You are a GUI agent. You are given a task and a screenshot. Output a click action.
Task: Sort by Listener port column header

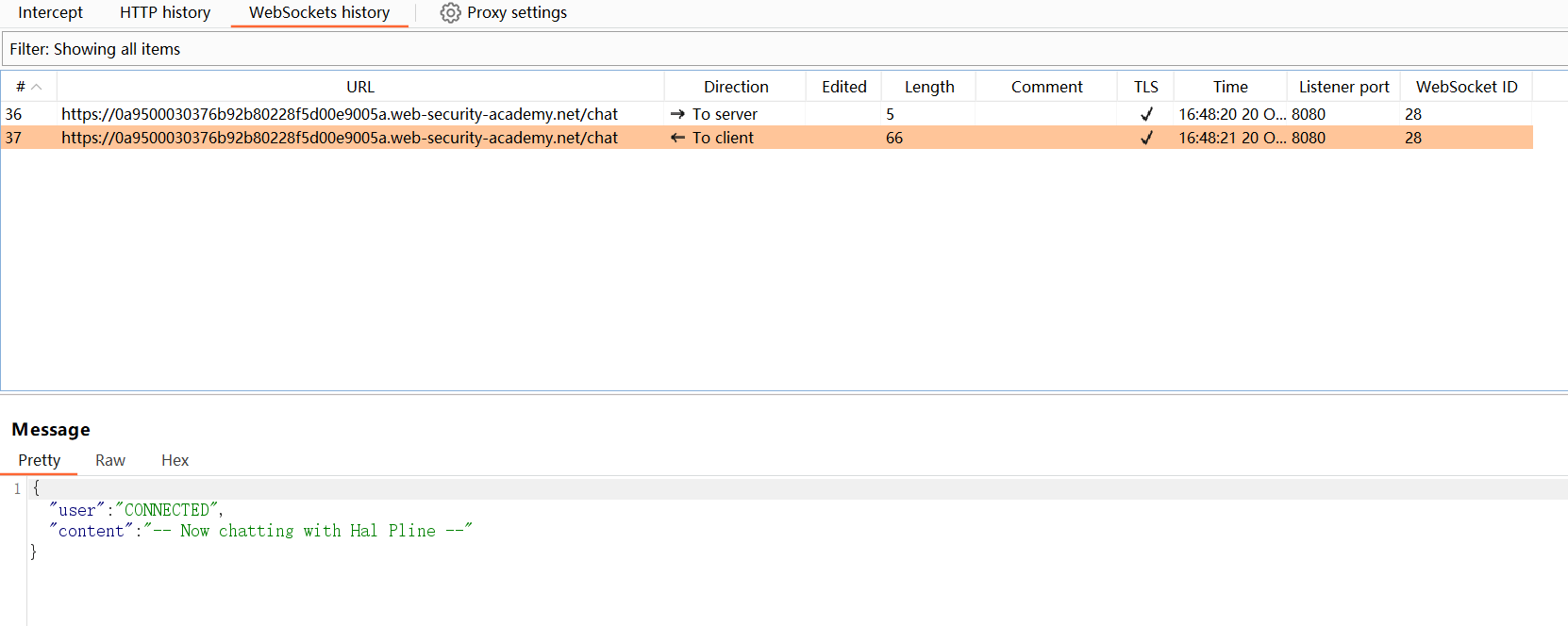(x=1343, y=87)
